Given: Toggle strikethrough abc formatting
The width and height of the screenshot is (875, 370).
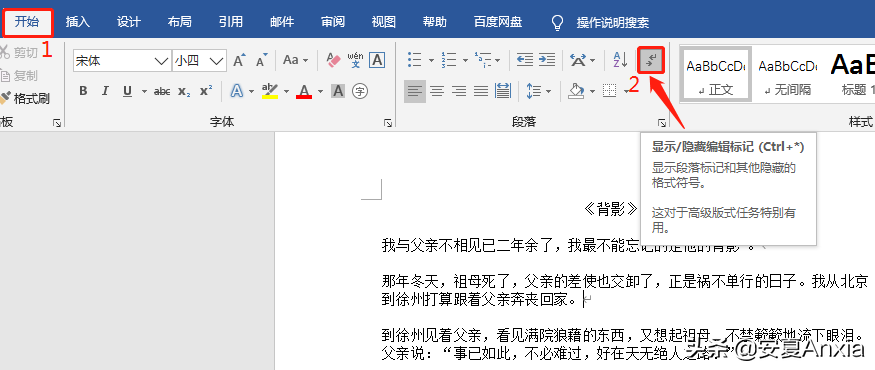Looking at the screenshot, I should (x=162, y=91).
